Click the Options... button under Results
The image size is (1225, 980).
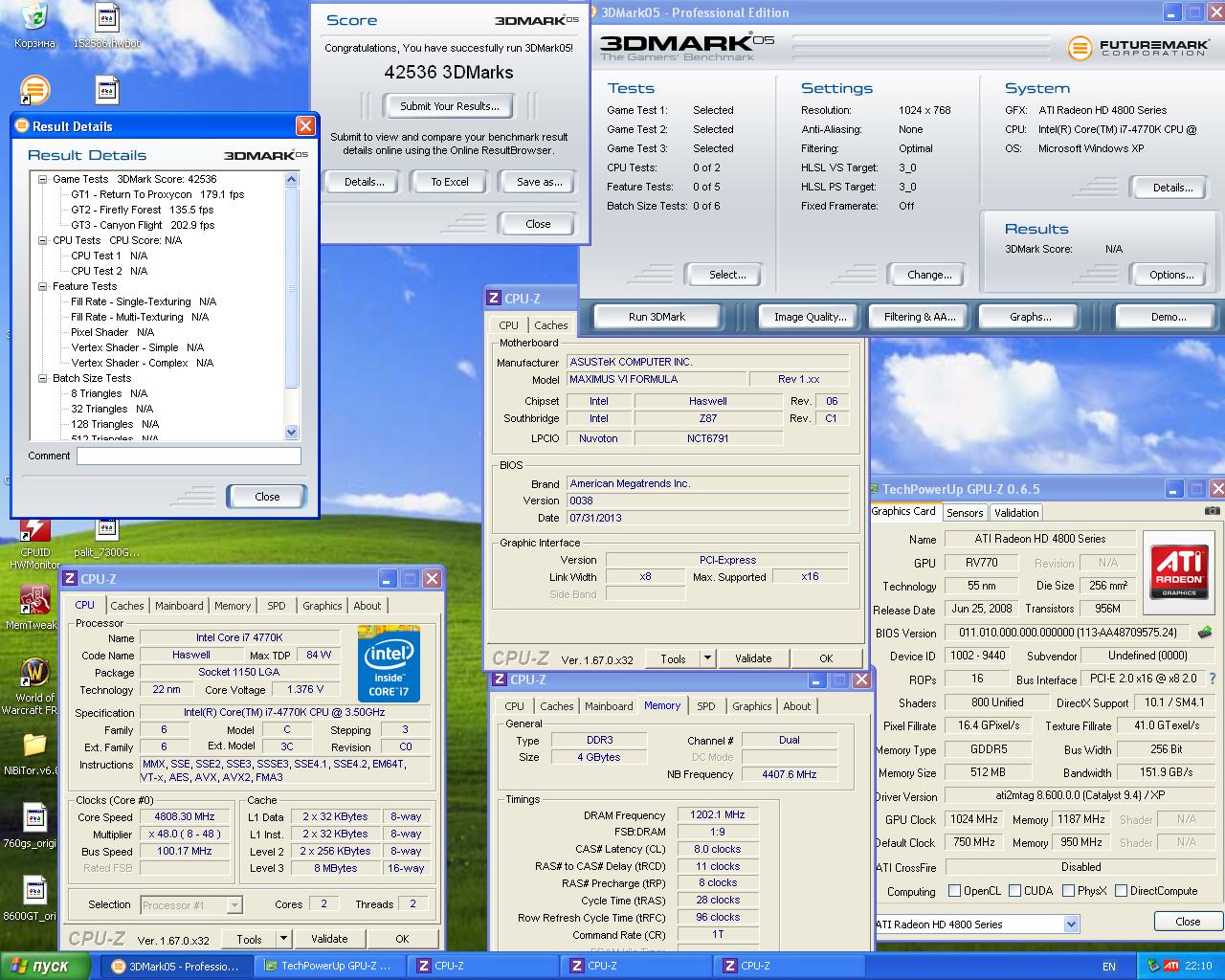coord(1171,275)
